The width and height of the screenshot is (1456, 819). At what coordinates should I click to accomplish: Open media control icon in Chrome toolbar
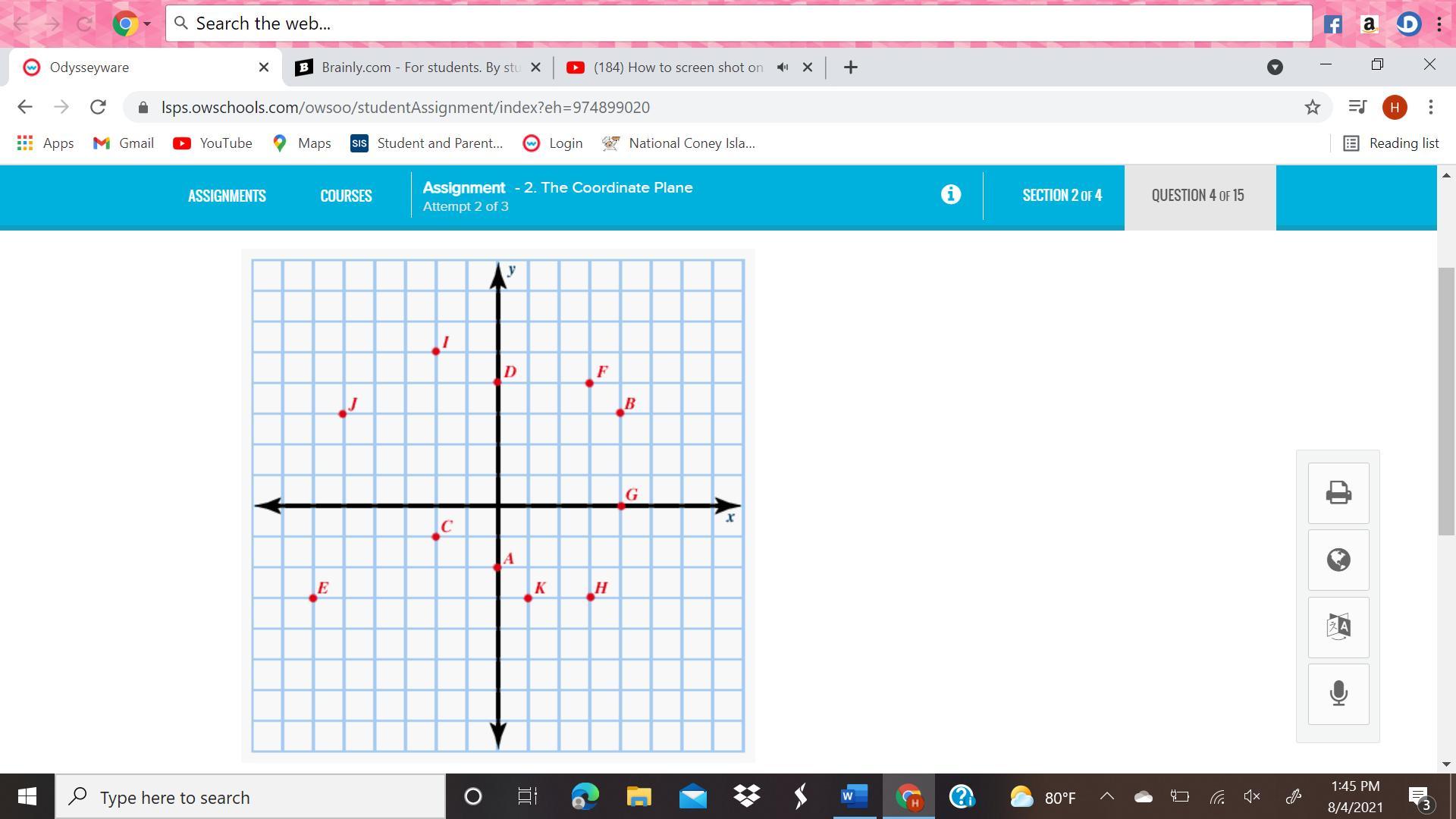click(x=1357, y=107)
